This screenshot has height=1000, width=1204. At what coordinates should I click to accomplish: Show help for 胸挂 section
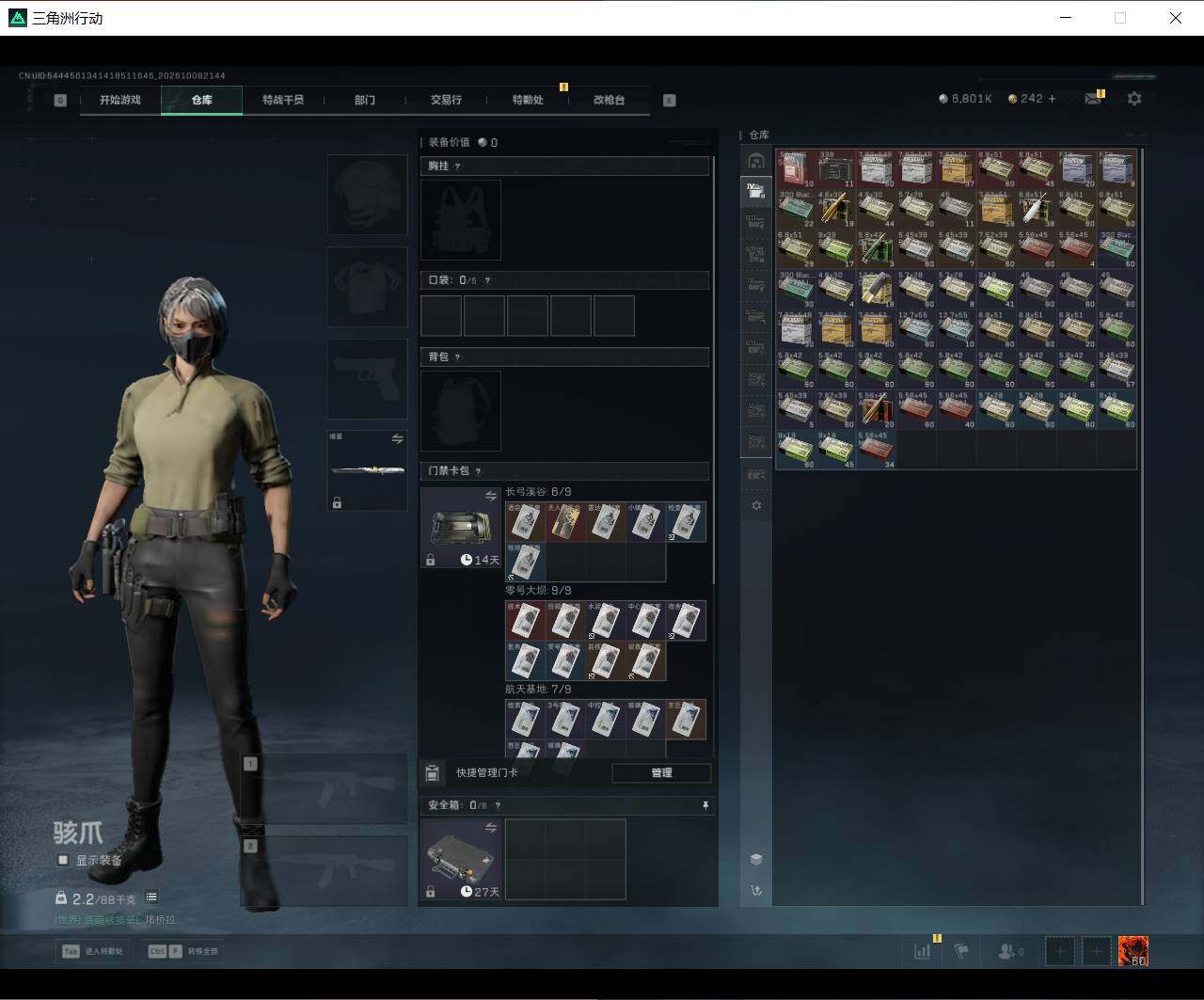[x=458, y=167]
